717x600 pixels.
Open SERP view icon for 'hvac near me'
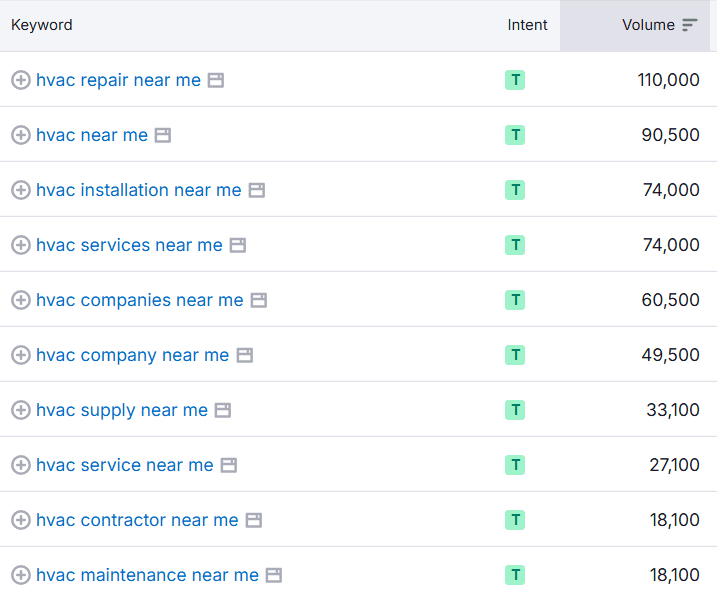[x=163, y=135]
